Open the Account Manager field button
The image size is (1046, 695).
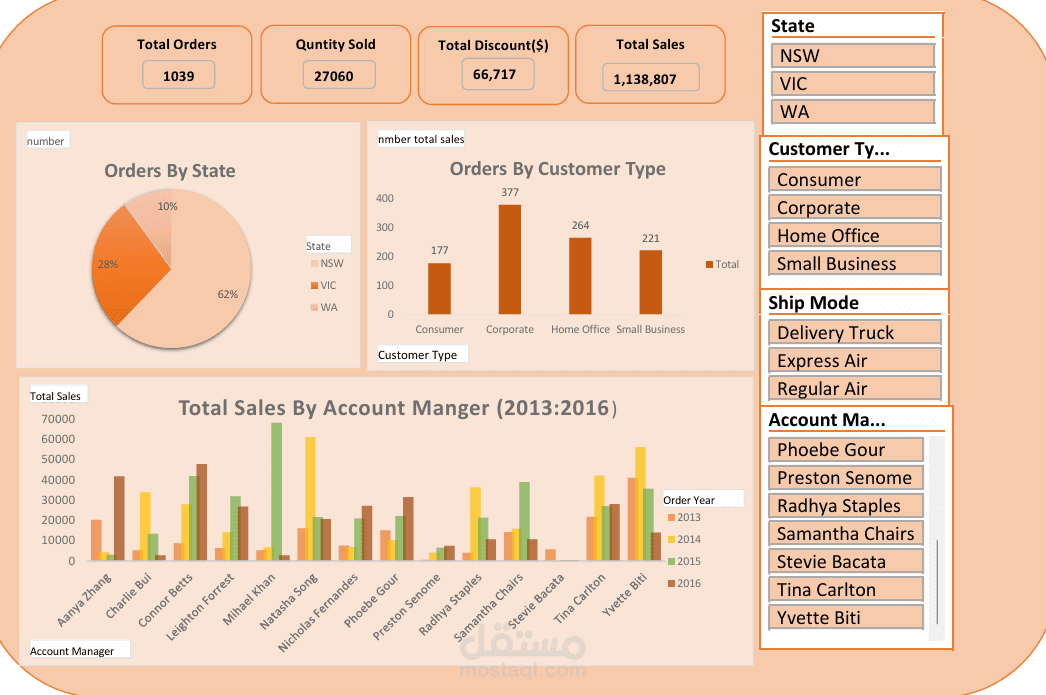click(79, 650)
